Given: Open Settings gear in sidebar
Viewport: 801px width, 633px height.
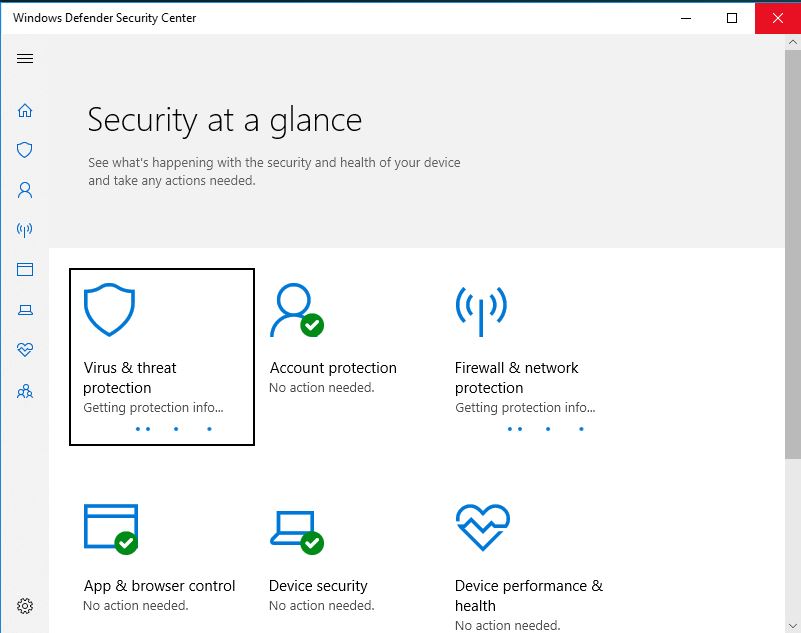Looking at the screenshot, I should [x=25, y=606].
